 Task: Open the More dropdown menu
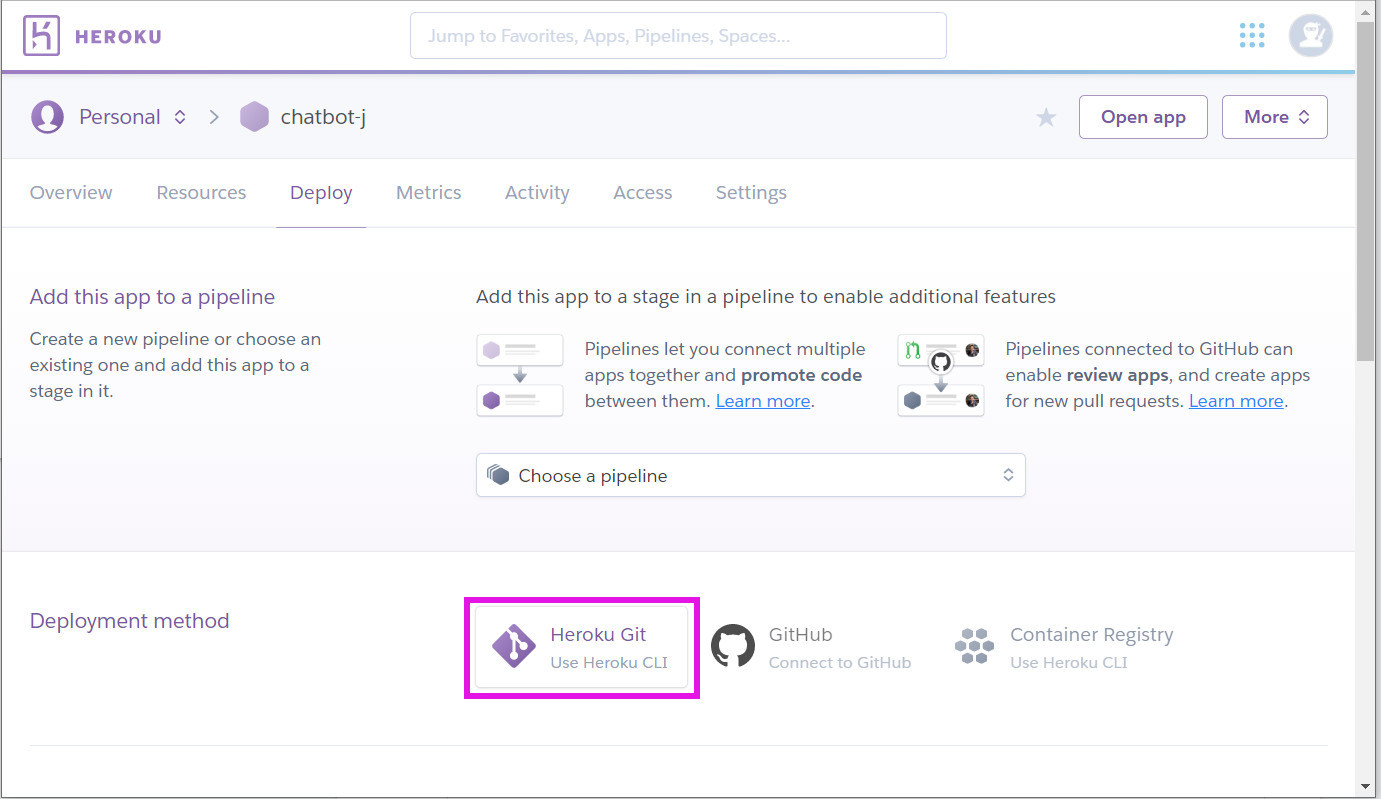click(1274, 117)
